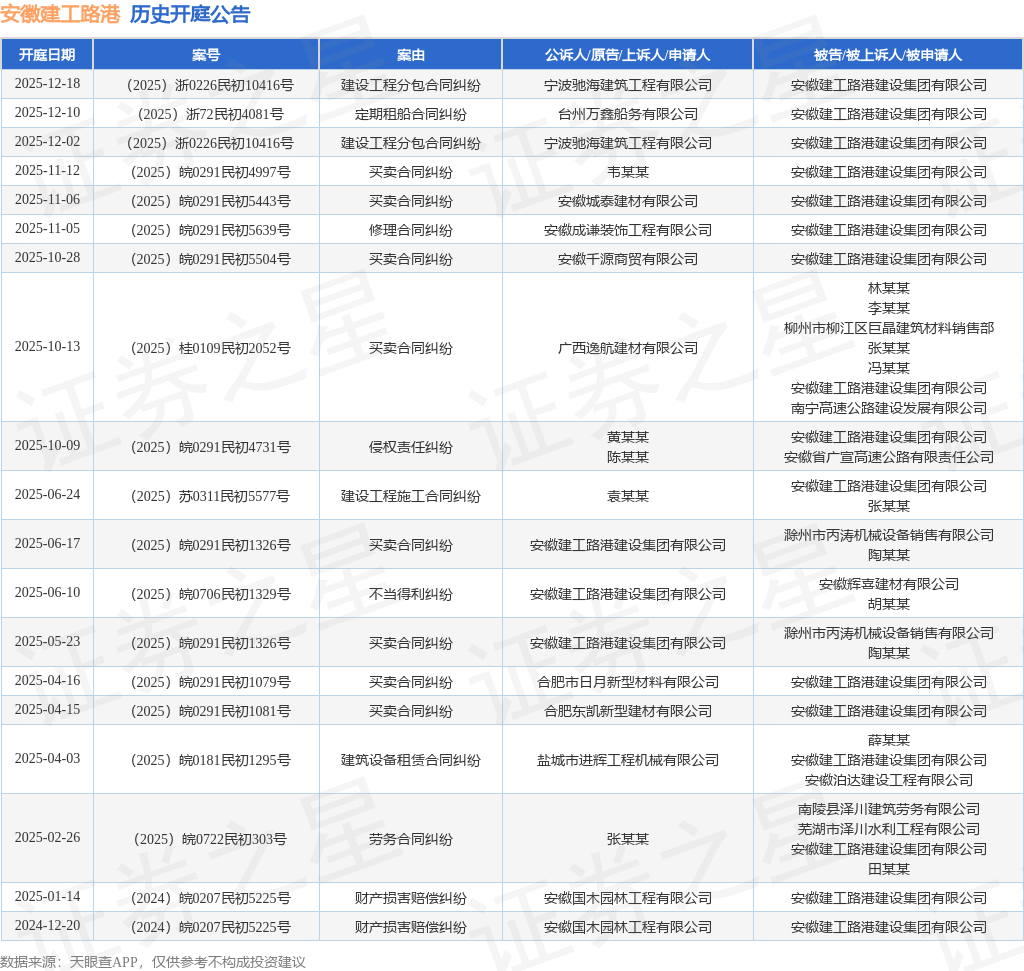
Task: Select case number (2025)浙72民初4081号
Action: click(x=210, y=114)
